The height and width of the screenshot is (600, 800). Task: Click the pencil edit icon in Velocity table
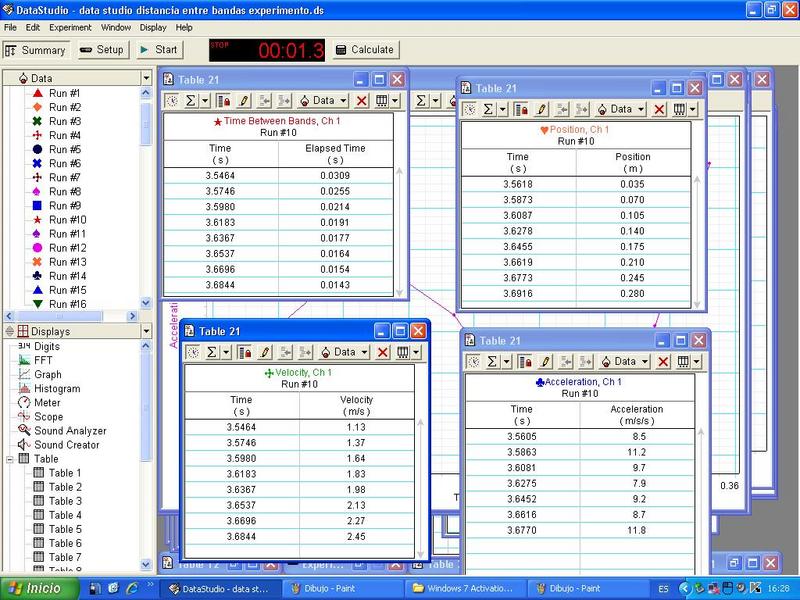click(x=265, y=352)
